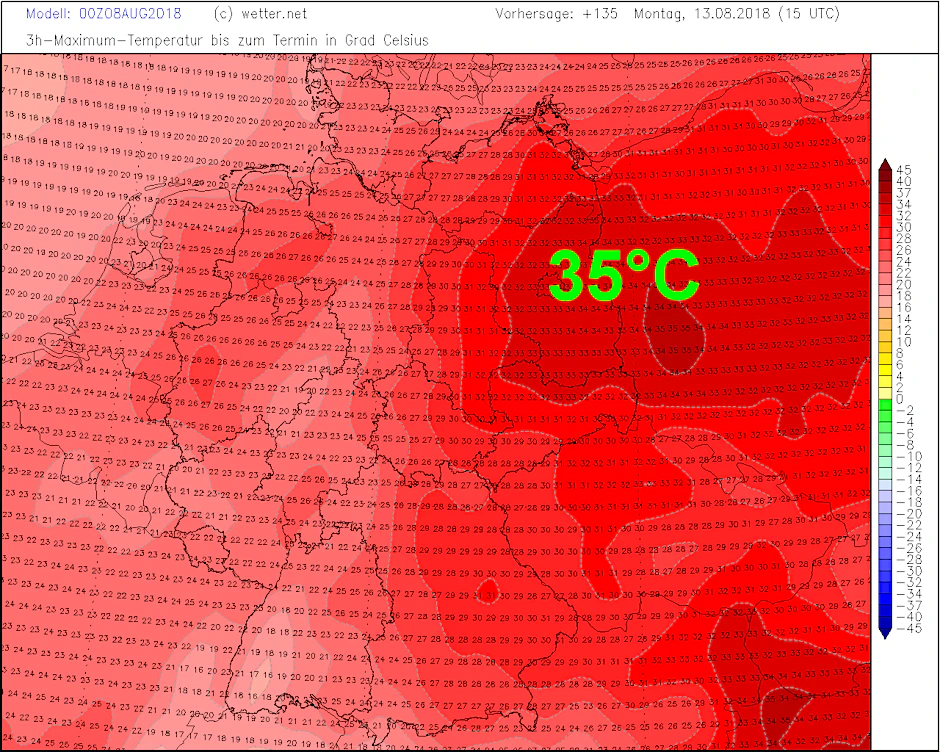
Task: Click the date 'Montag, 13.08.2018'
Action: (x=702, y=14)
